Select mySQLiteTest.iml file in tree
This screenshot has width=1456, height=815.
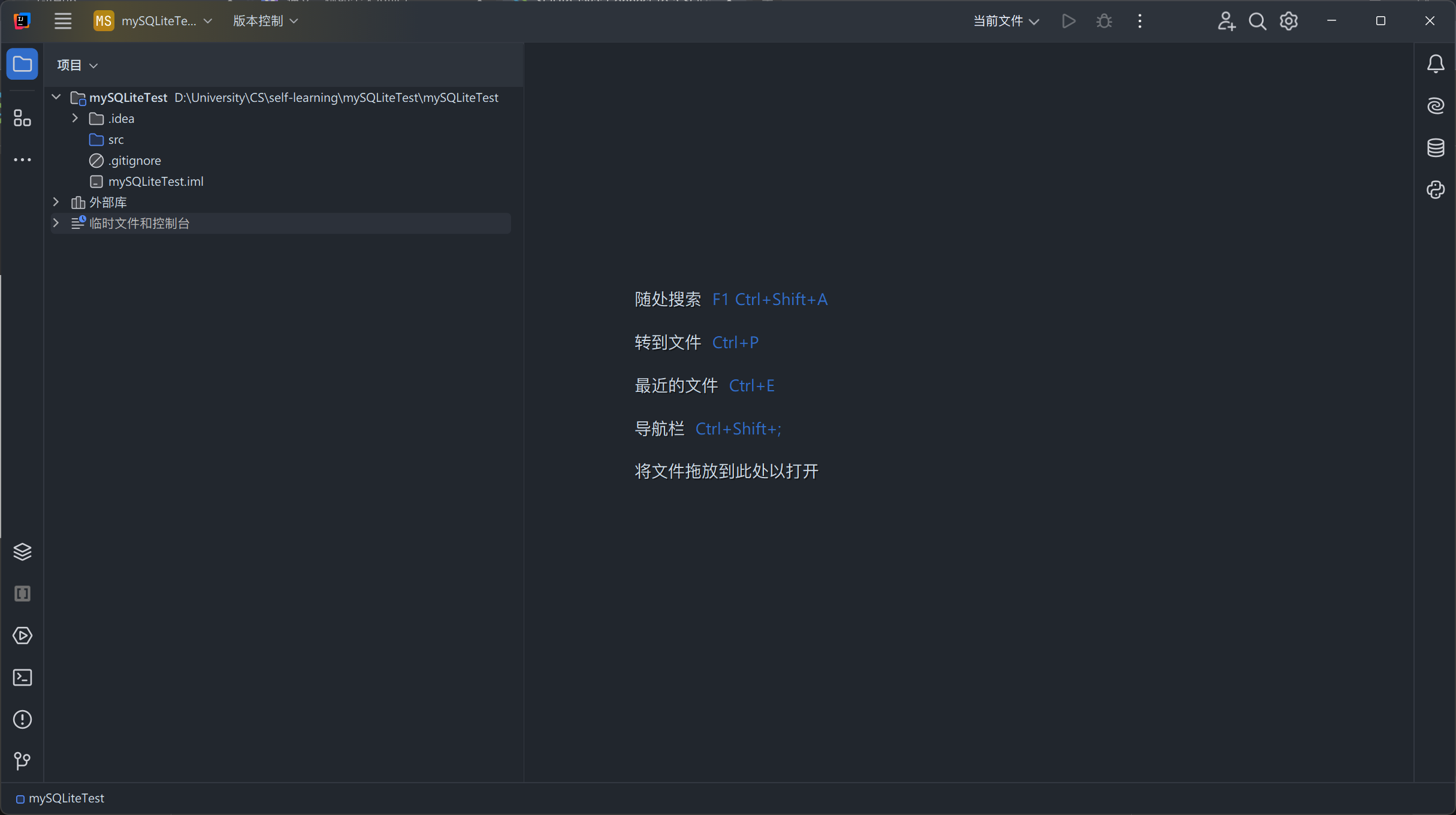155,181
